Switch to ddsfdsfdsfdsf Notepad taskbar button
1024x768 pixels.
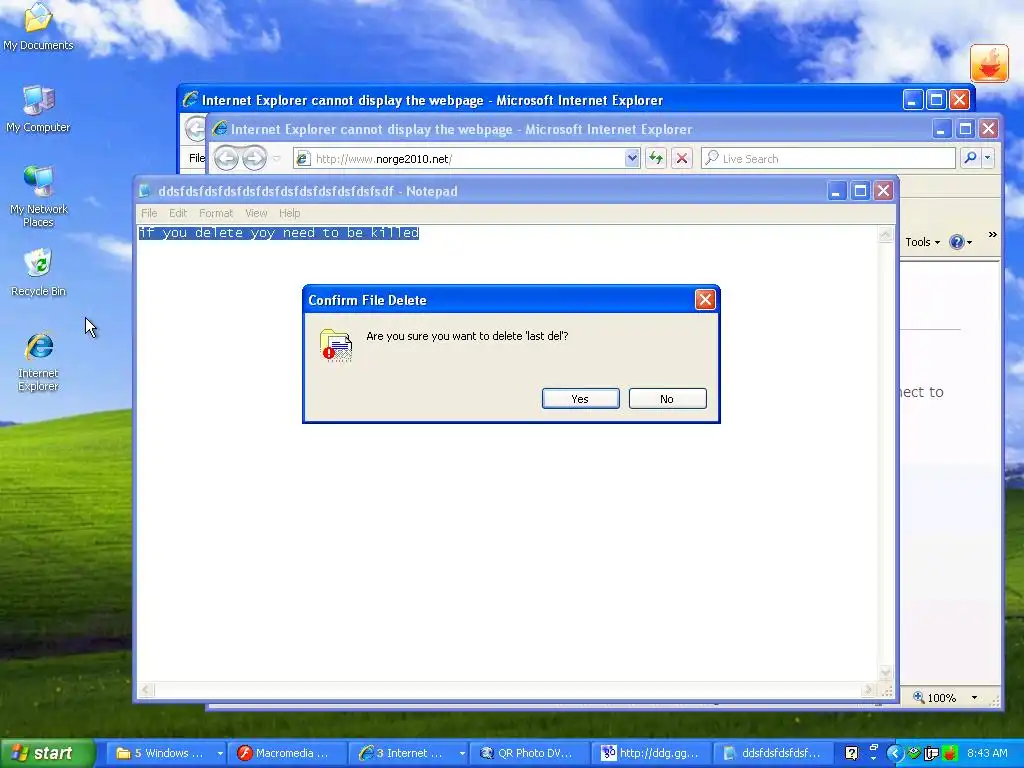(x=773, y=753)
